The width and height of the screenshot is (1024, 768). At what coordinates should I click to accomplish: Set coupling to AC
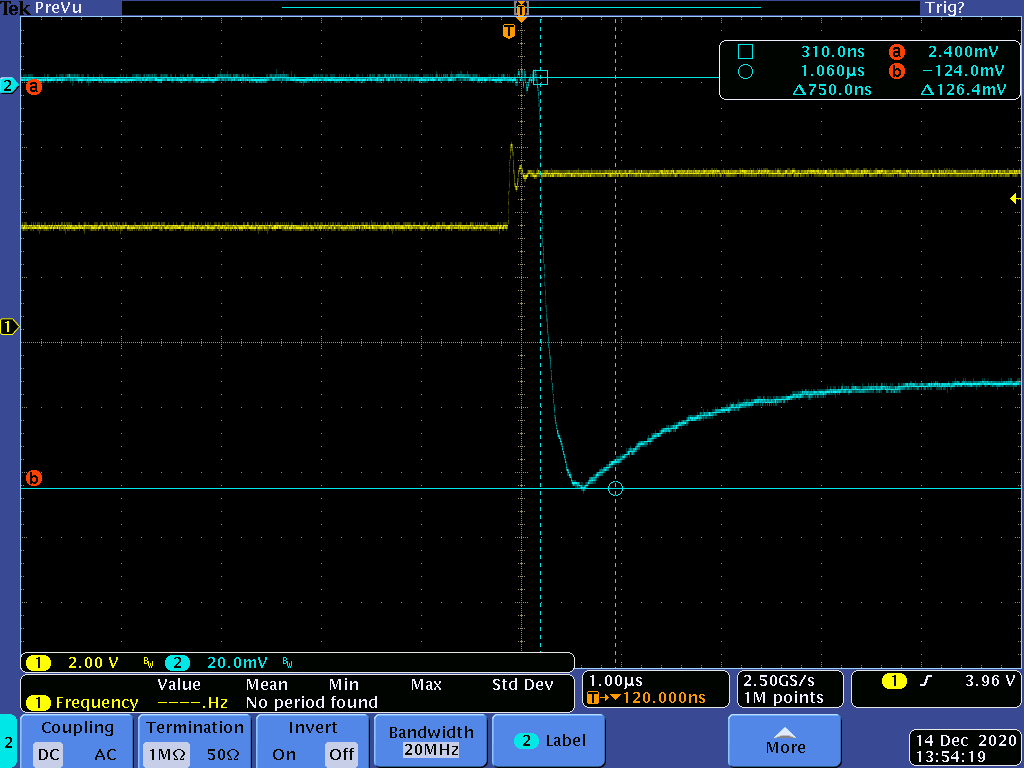pyautogui.click(x=105, y=755)
